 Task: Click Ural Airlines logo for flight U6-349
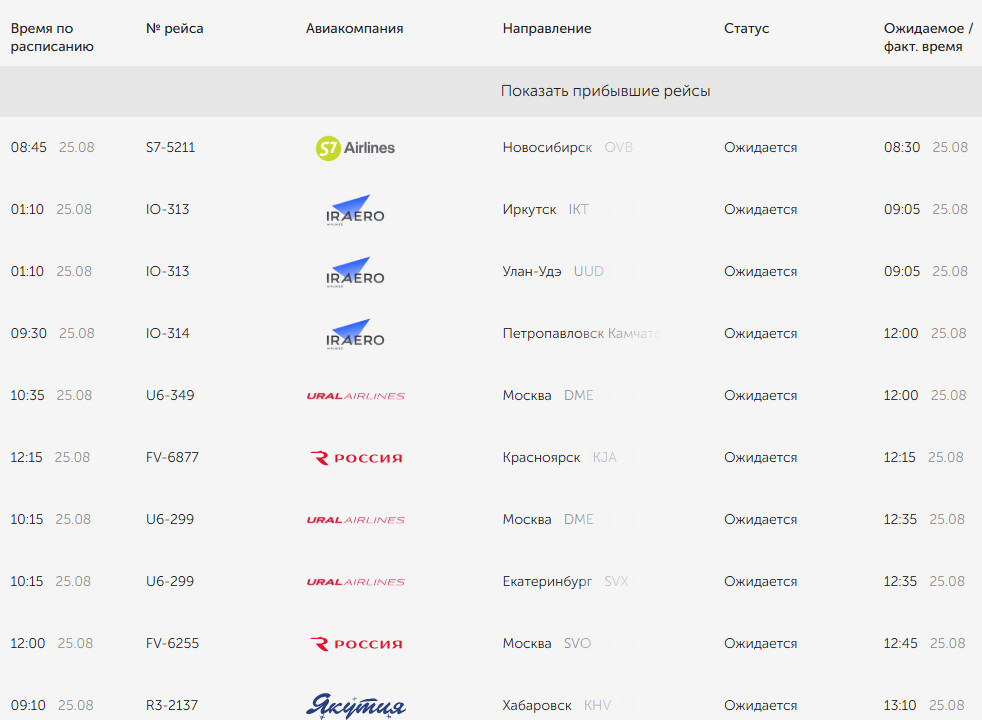click(355, 396)
